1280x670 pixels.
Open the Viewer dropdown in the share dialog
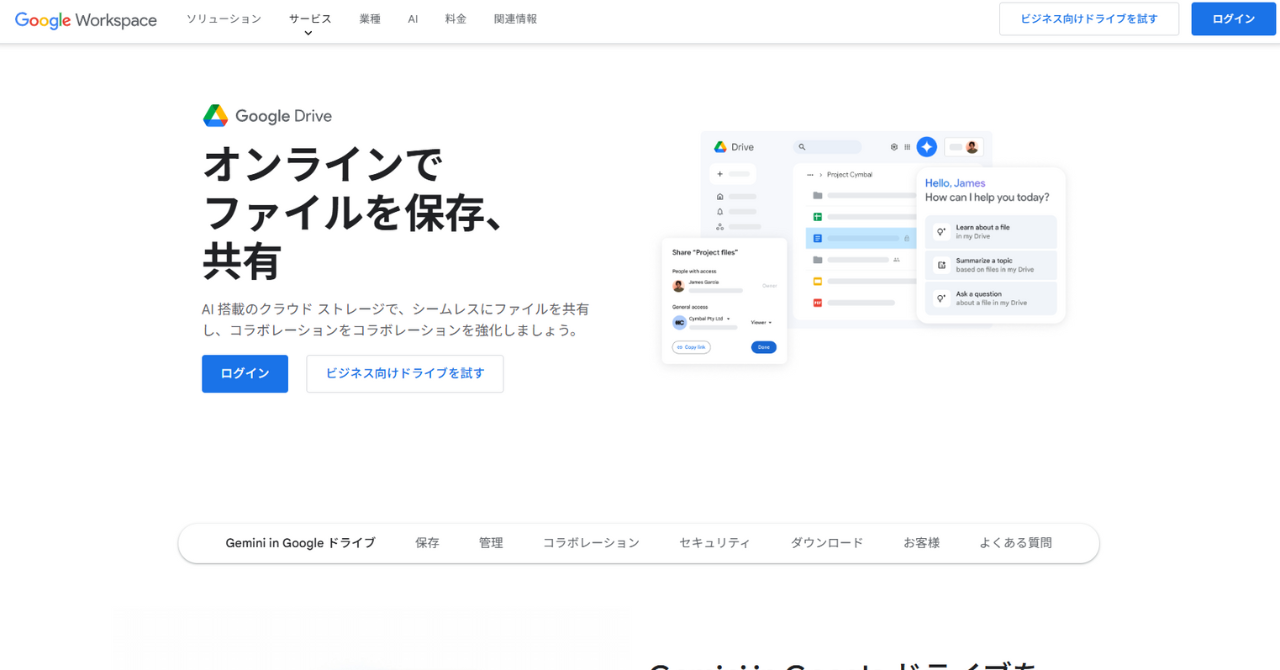pyautogui.click(x=761, y=322)
